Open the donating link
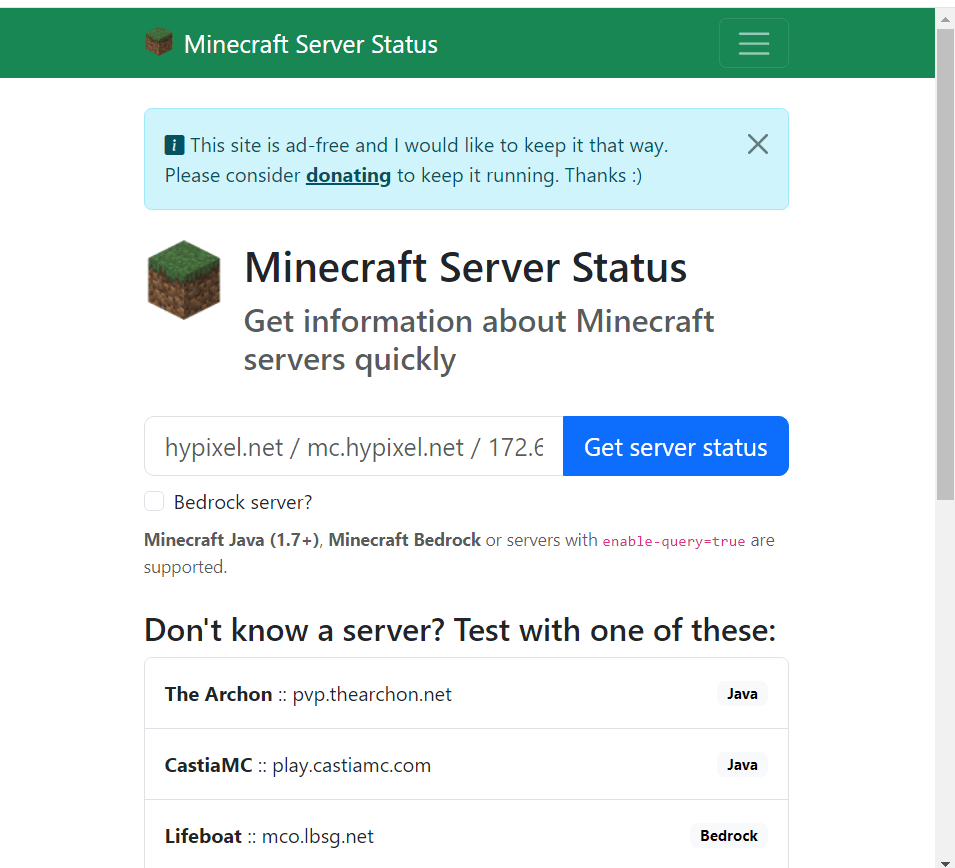Image resolution: width=955 pixels, height=868 pixels. click(348, 175)
